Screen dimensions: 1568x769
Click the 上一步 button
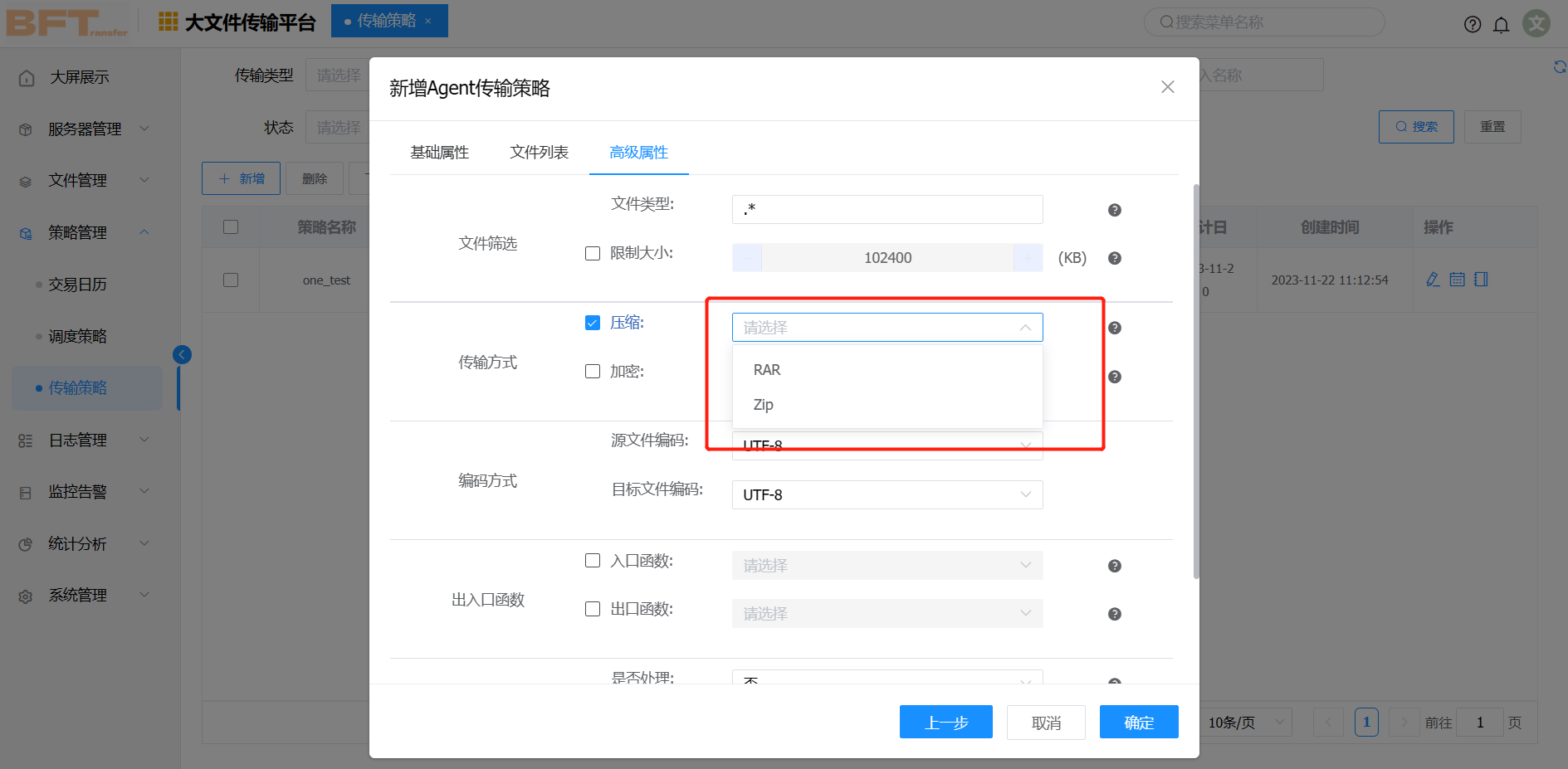(945, 722)
